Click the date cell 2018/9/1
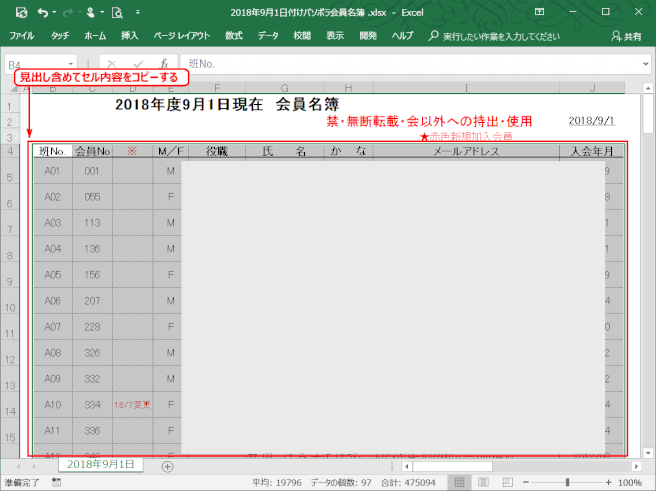Image resolution: width=656 pixels, height=491 pixels. 591,120
